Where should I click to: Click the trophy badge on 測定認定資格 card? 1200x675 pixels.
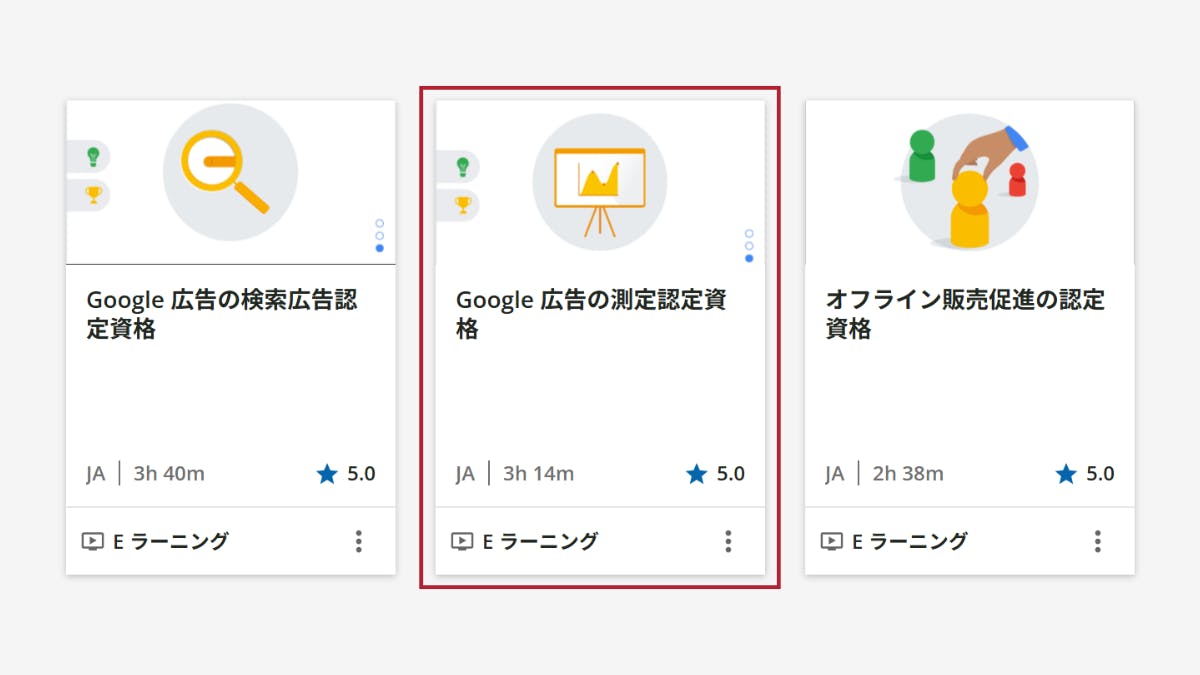pos(463,204)
